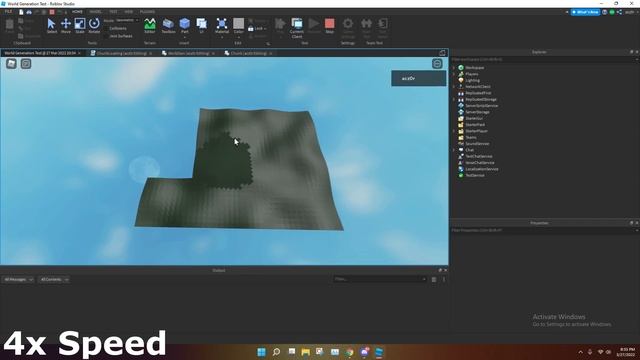Switch to the VIEW ribbon tab
640x360 pixels.
click(x=129, y=12)
